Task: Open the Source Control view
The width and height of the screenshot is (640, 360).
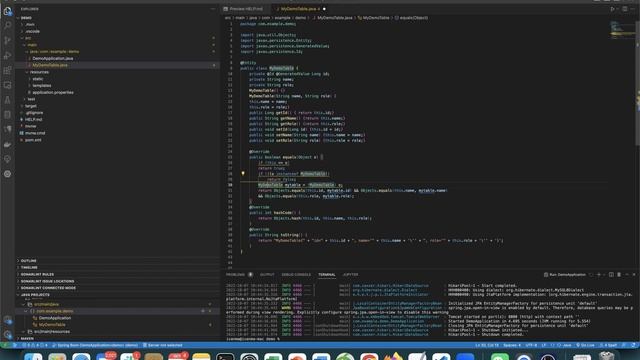Action: pyautogui.click(x=7, y=40)
